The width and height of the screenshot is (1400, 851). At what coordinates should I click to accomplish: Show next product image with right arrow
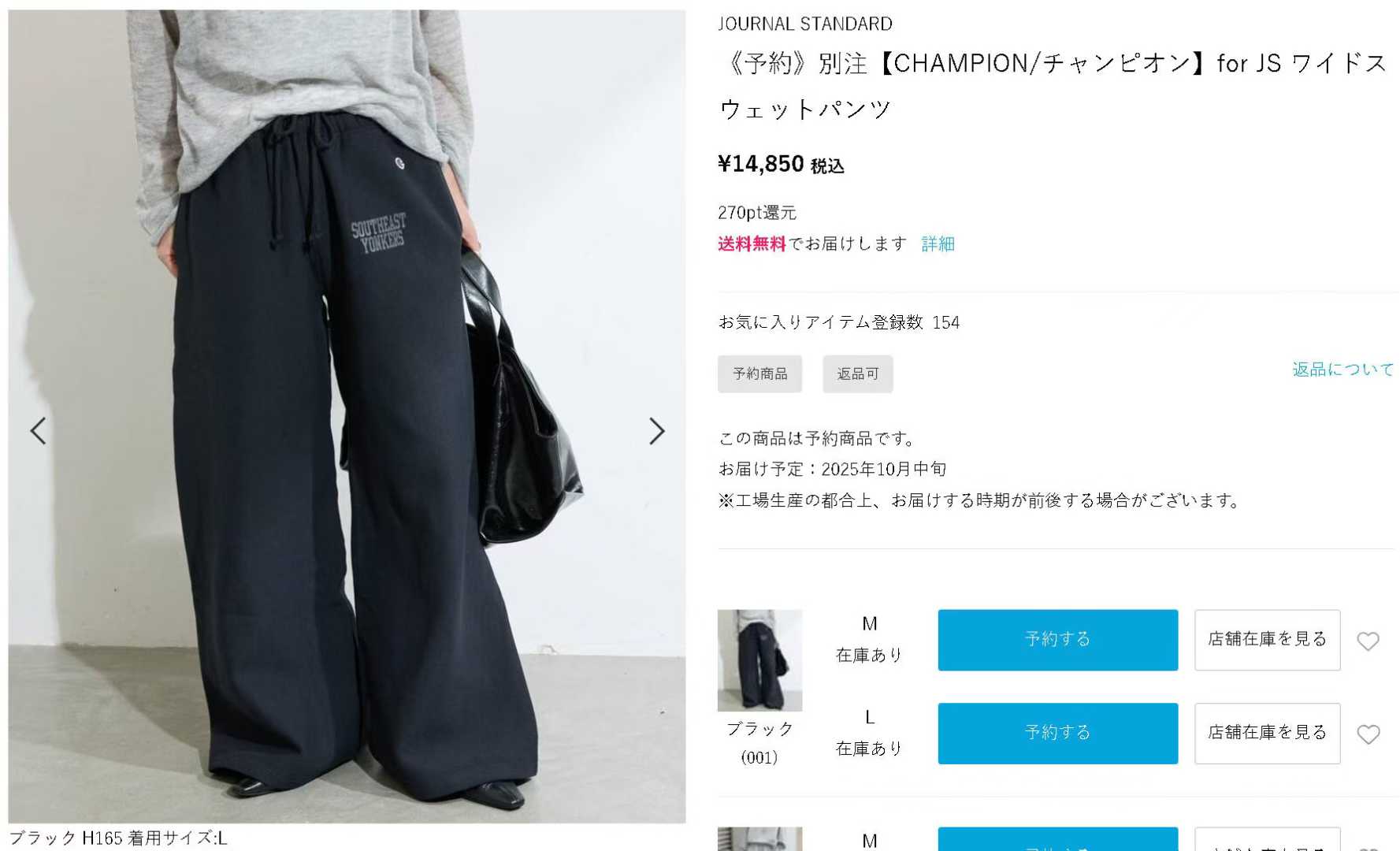click(x=656, y=431)
